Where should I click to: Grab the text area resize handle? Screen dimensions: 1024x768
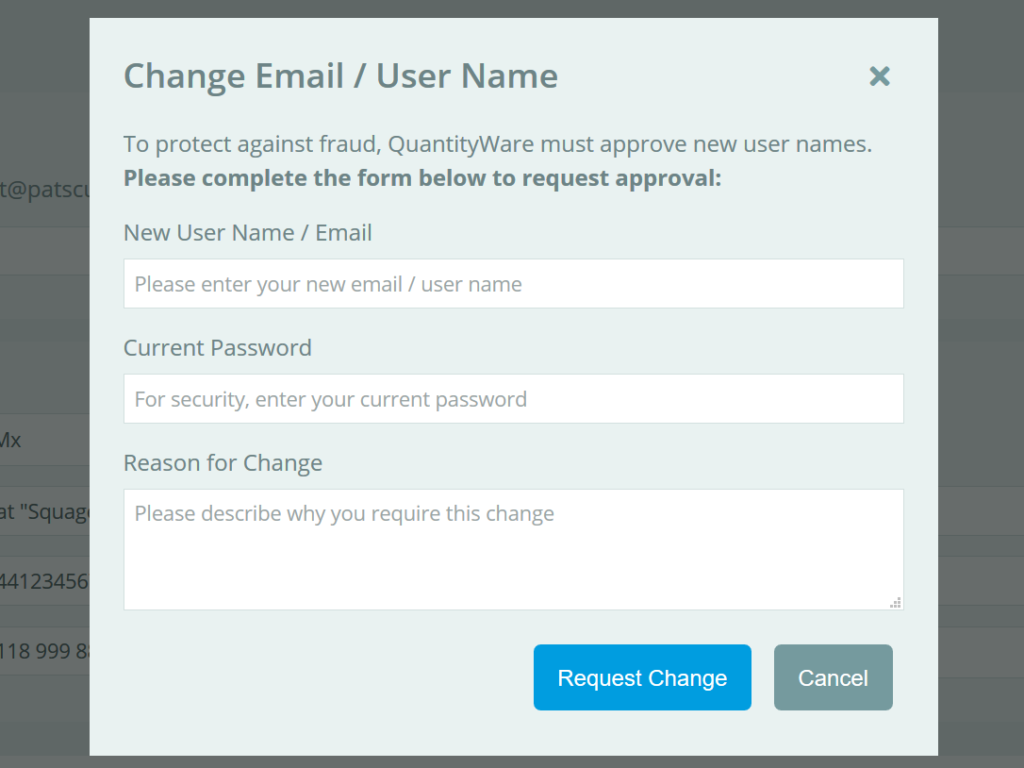click(x=895, y=603)
